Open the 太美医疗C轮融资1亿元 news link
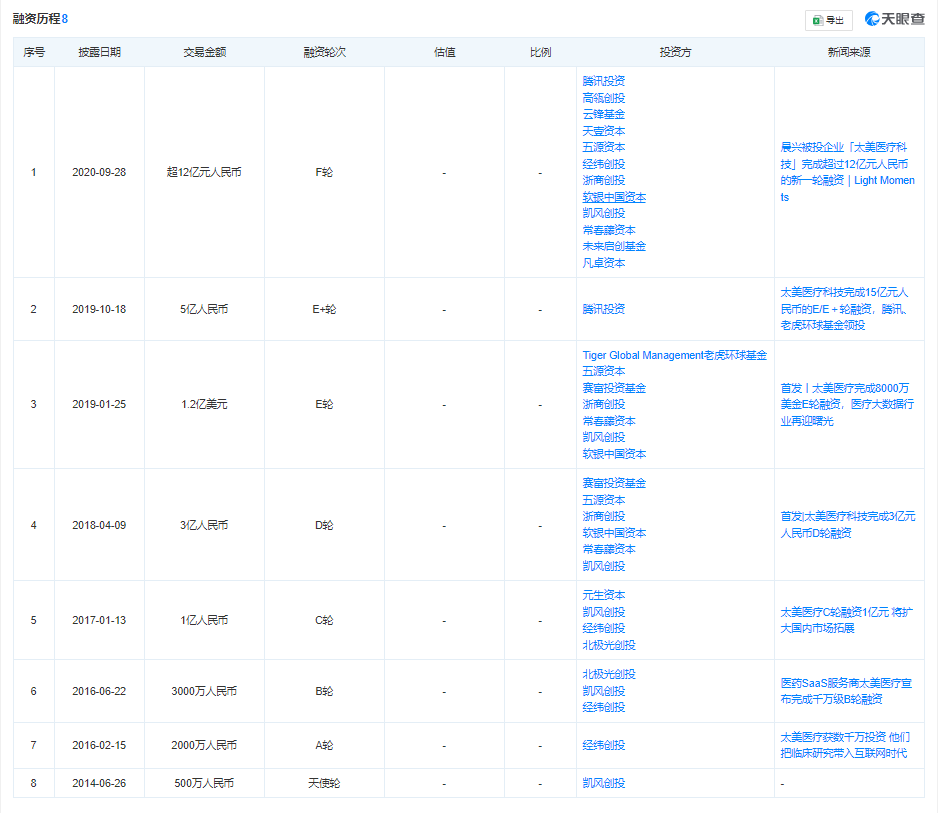Screen dimensions: 938x813 tap(845, 620)
